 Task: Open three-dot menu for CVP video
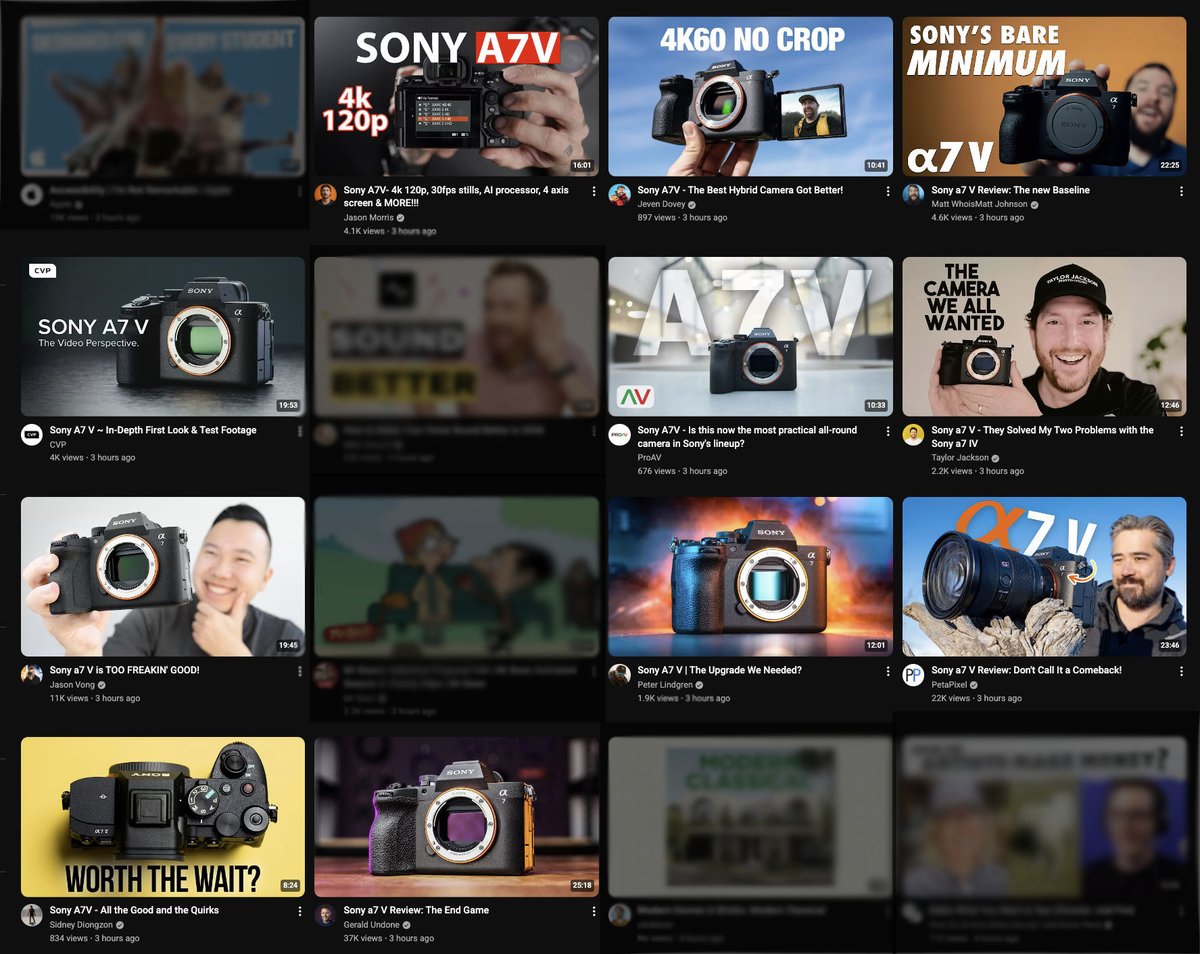tap(300, 431)
